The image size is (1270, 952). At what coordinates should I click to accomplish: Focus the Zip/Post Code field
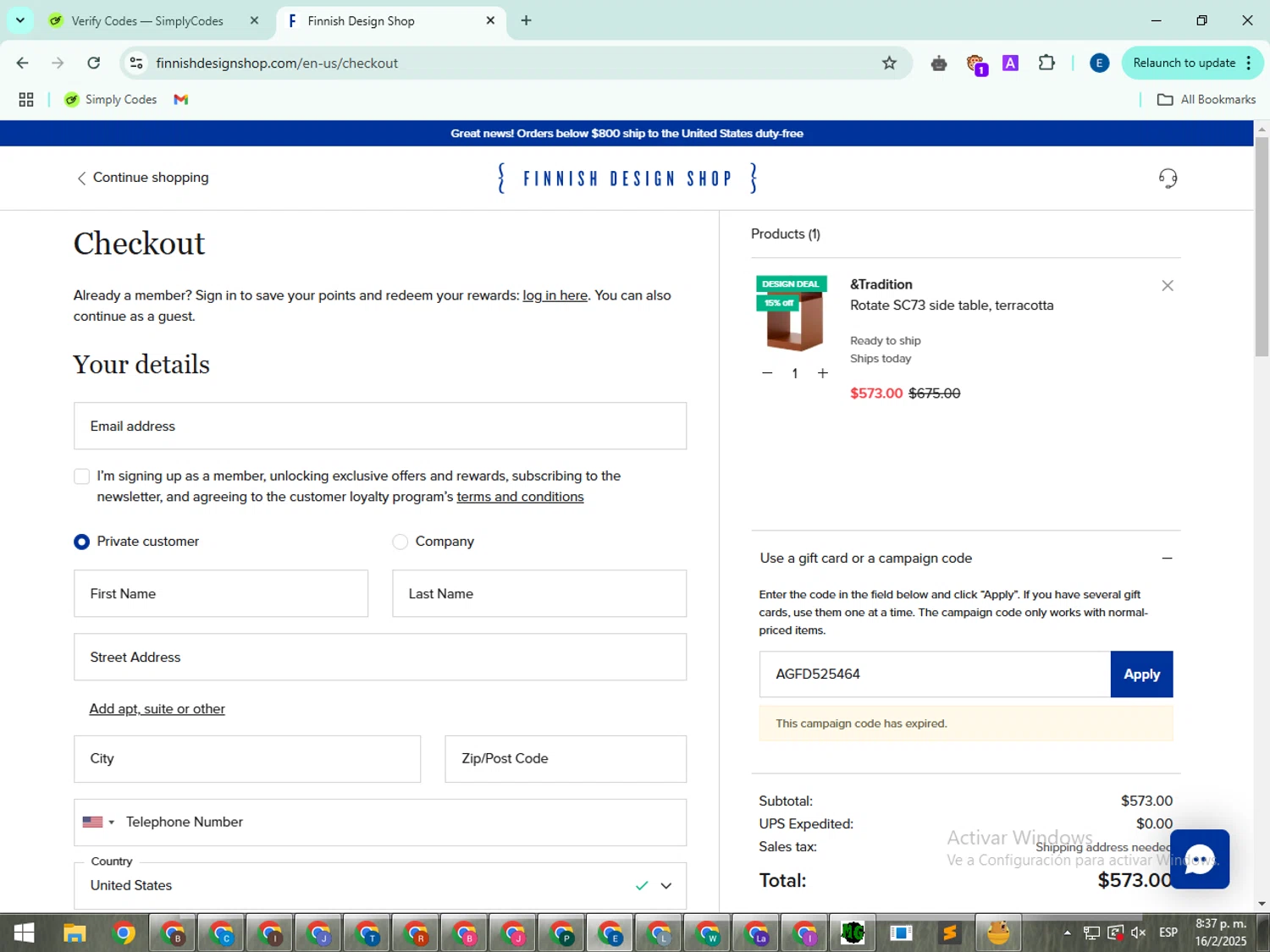[x=566, y=759]
